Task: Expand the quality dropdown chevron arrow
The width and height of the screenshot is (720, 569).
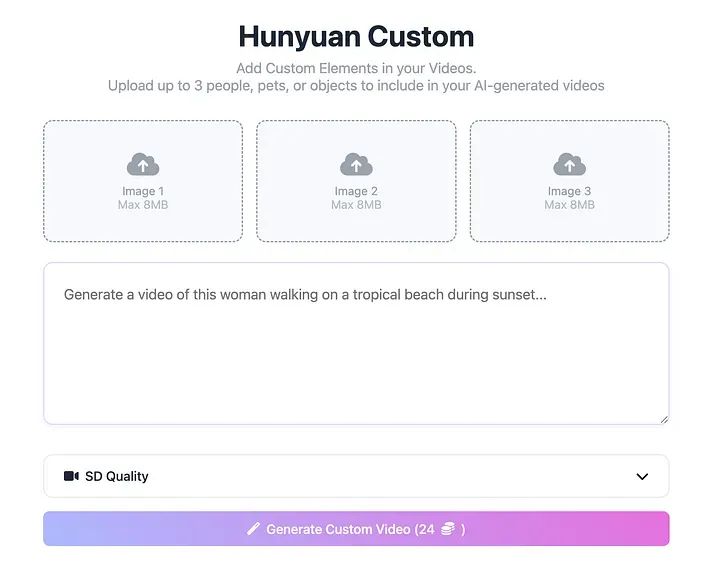Action: pos(642,476)
